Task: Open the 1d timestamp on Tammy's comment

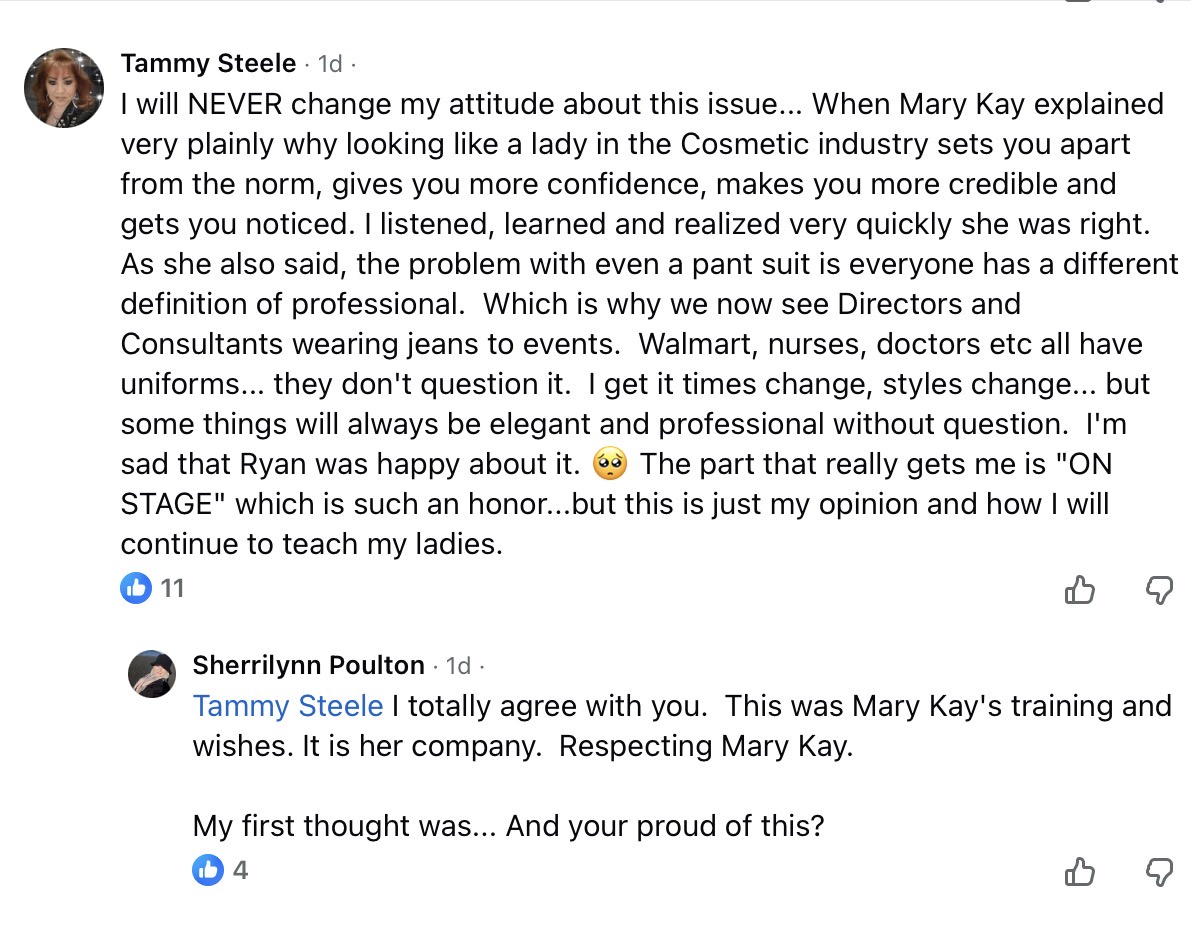Action: [x=330, y=64]
